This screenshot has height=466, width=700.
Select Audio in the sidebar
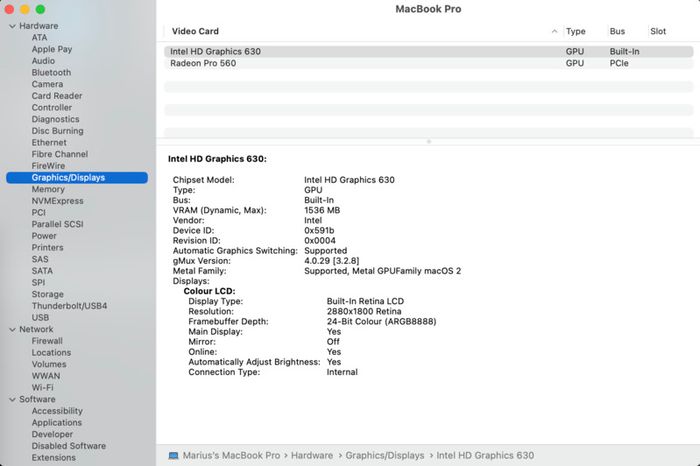pyautogui.click(x=43, y=61)
